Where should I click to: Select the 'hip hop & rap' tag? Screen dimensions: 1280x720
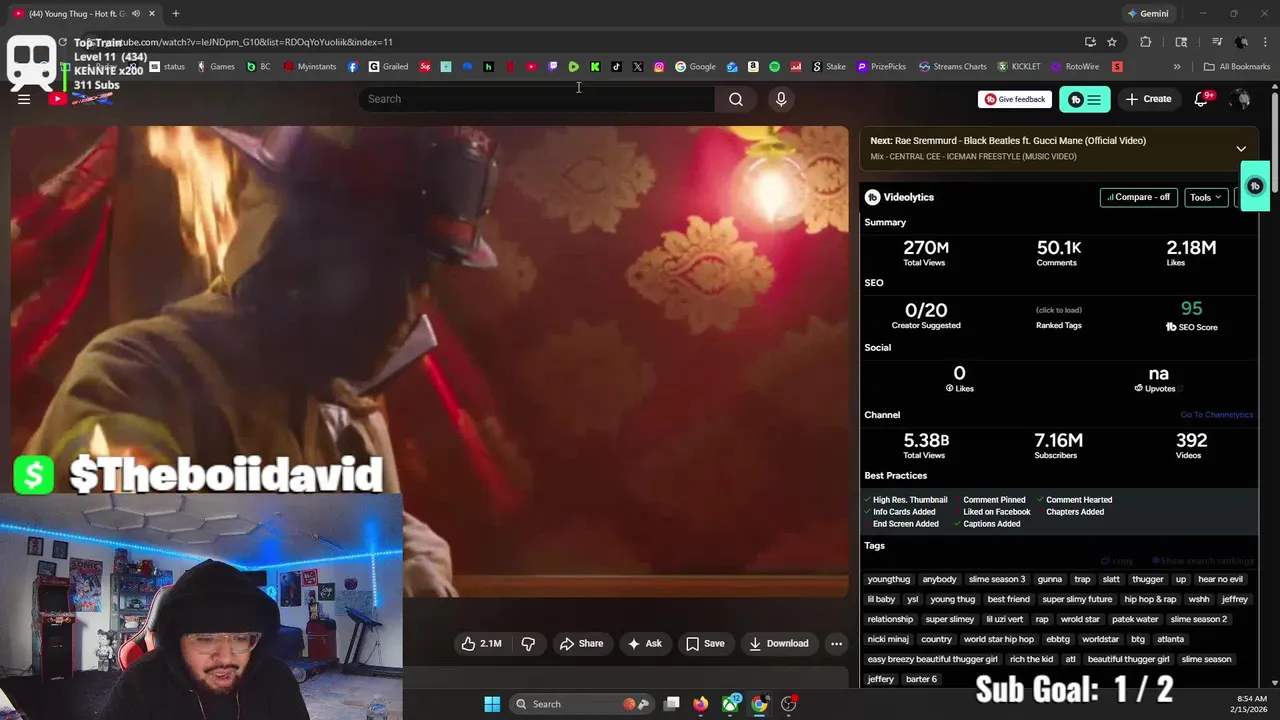pos(1150,599)
